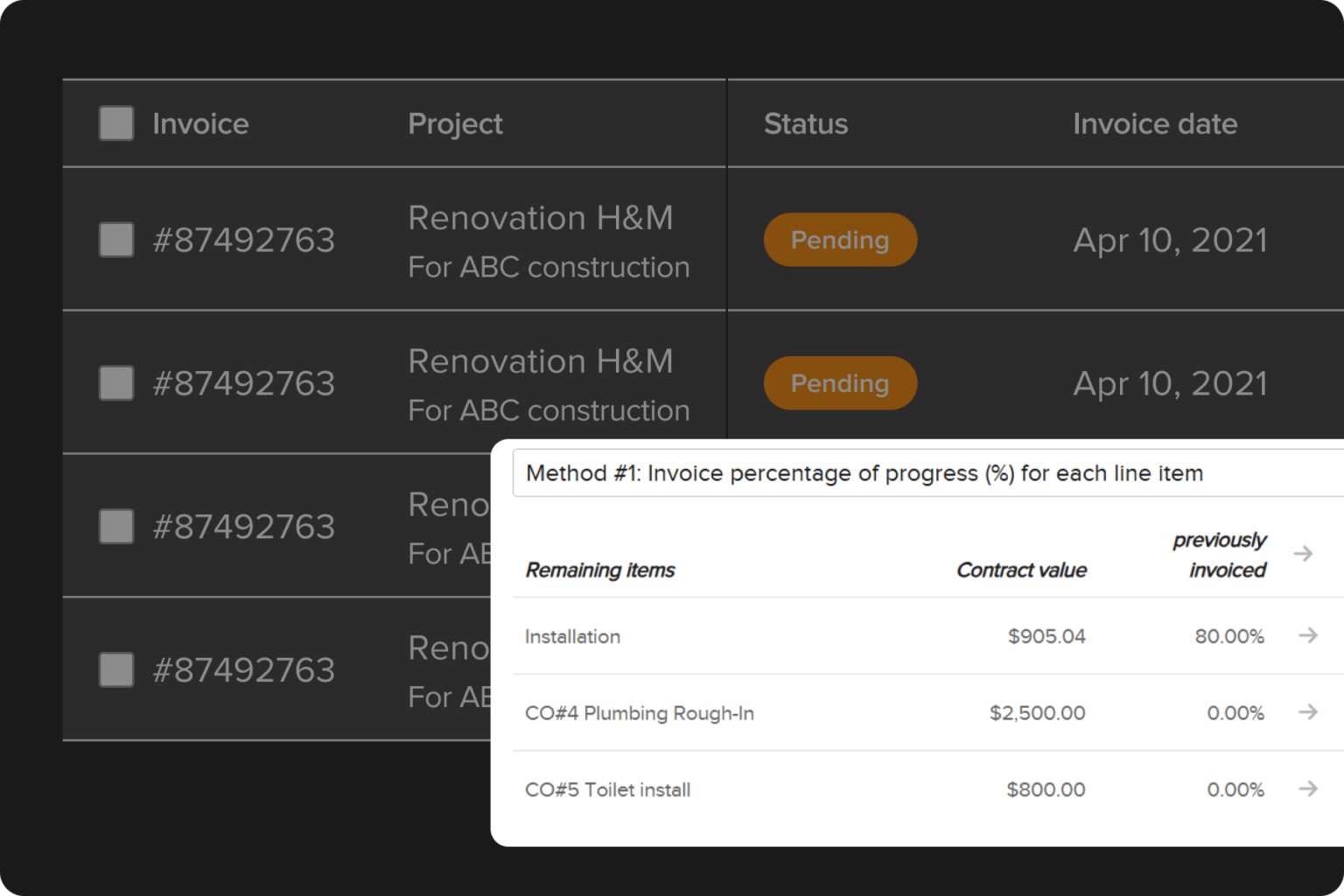
Task: Select the Invoice column header
Action: point(200,123)
